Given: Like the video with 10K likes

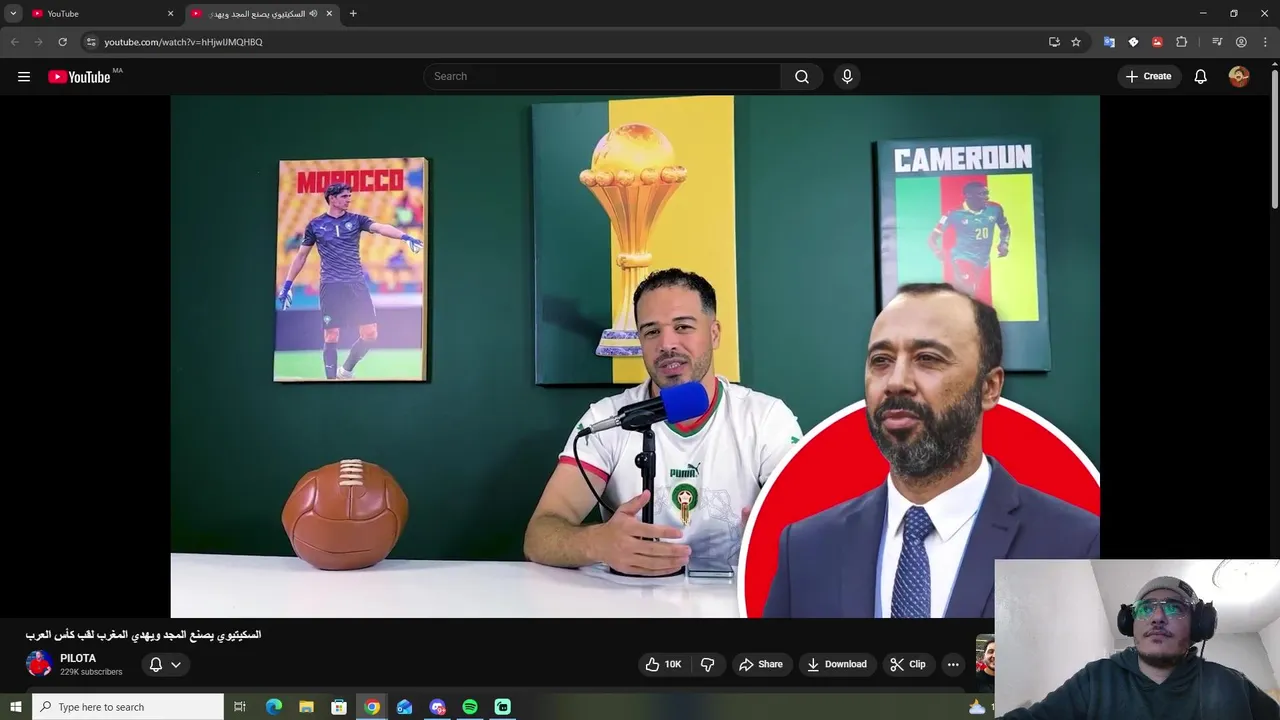Looking at the screenshot, I should (663, 664).
